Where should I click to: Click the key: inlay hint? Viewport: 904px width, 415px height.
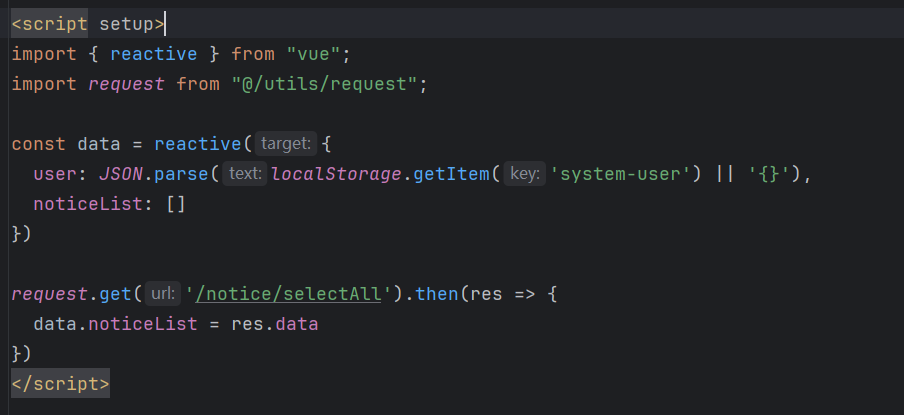click(524, 173)
